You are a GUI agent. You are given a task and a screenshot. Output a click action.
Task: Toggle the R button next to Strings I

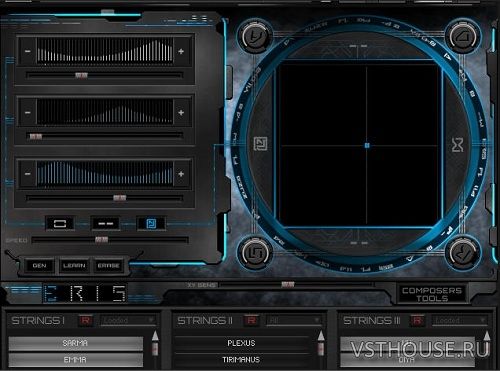point(85,320)
